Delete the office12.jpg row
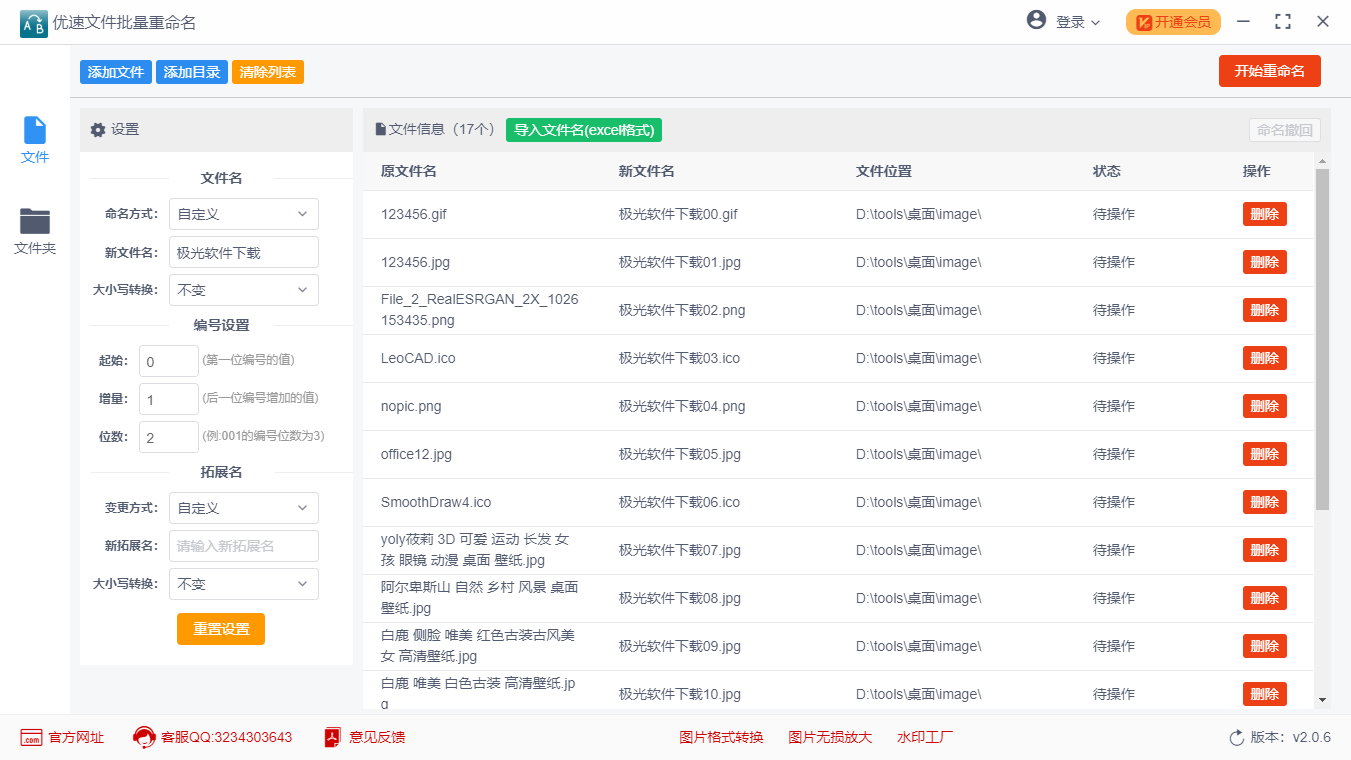Viewport: 1351px width, 760px height. [x=1265, y=454]
